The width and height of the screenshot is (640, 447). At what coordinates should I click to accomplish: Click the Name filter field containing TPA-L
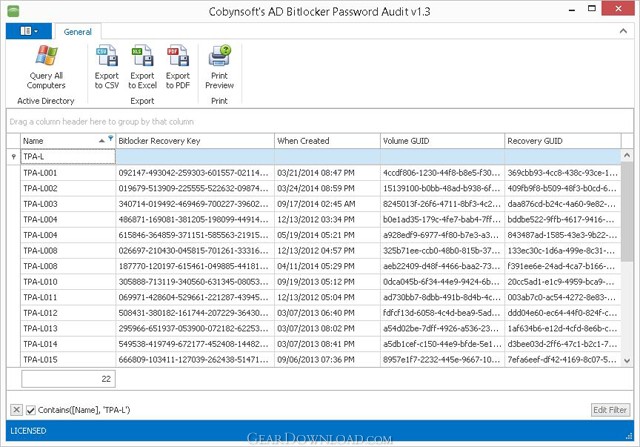[68, 156]
